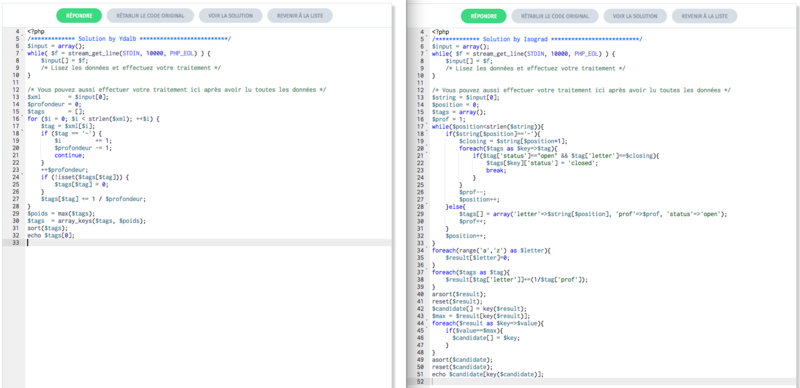The height and width of the screenshot is (388, 800).
Task: Click the 'reset($candidate);' line
Action: [x=462, y=368]
